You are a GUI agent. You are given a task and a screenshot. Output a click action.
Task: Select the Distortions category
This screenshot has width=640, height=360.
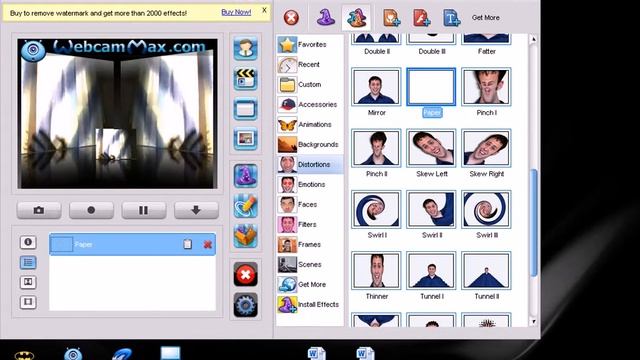click(x=309, y=164)
